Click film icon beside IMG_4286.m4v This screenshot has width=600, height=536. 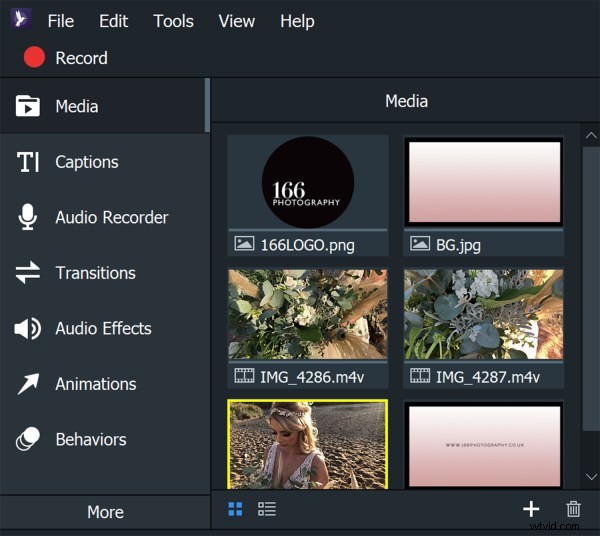click(x=244, y=376)
